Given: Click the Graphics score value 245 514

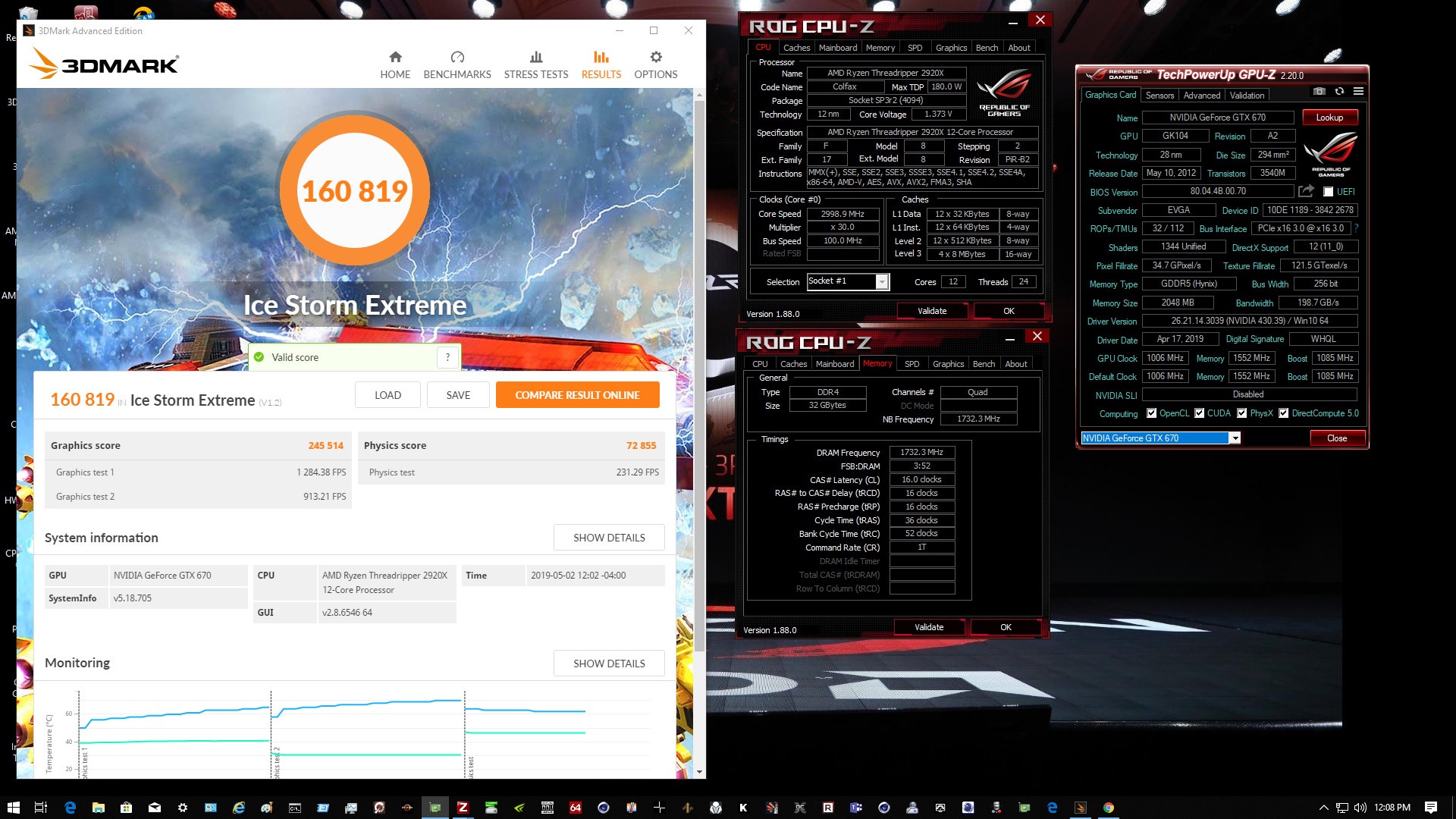Looking at the screenshot, I should (325, 446).
